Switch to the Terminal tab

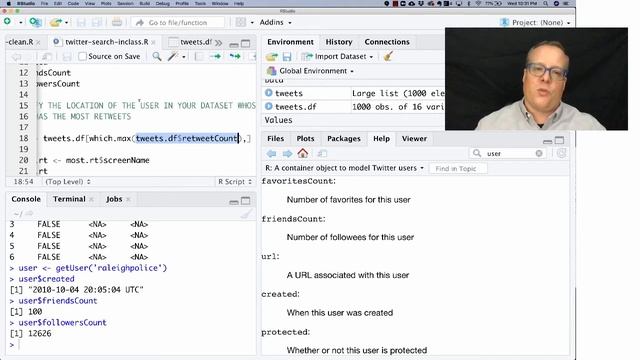click(x=69, y=199)
